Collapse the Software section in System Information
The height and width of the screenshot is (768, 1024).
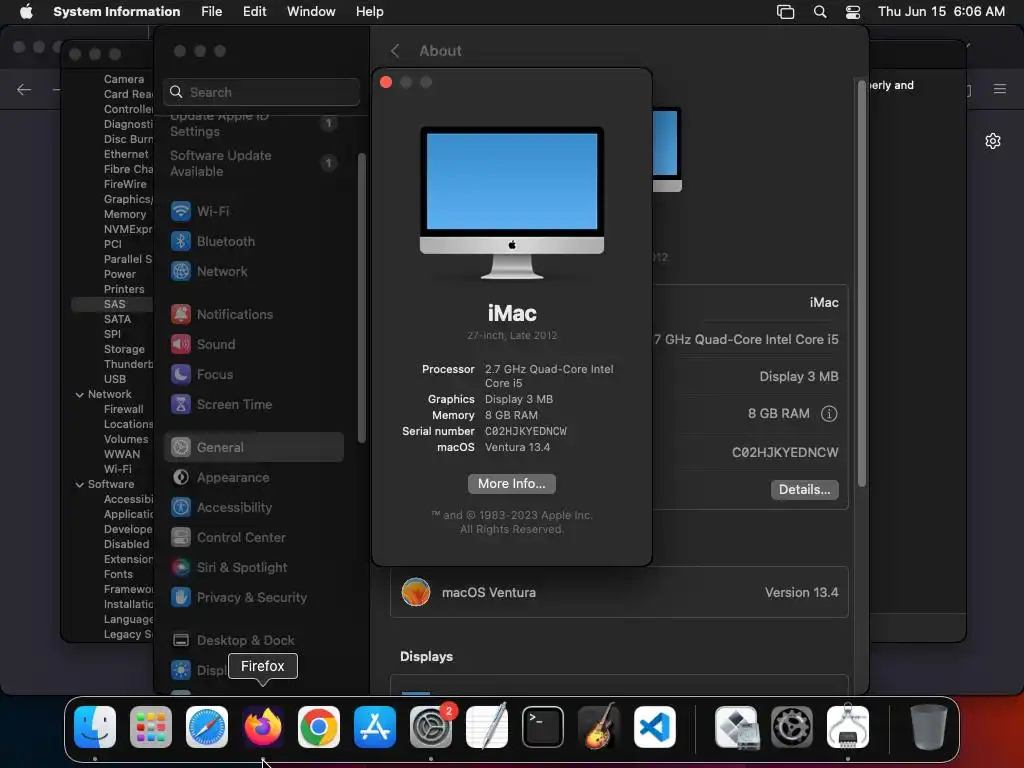point(80,485)
